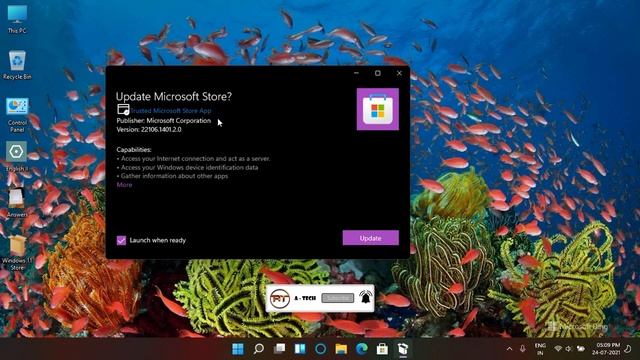The height and width of the screenshot is (360, 640).
Task: Click the Version: 22106.1401.2.0 text
Action: pos(149,129)
